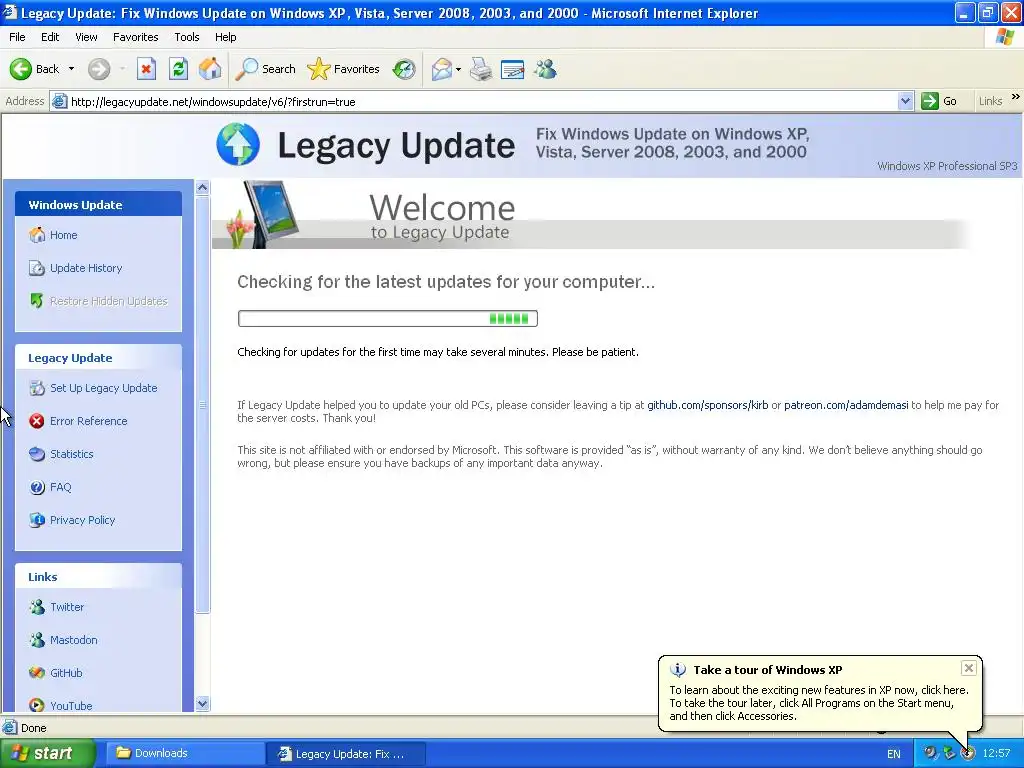Open the View menu

[86, 37]
